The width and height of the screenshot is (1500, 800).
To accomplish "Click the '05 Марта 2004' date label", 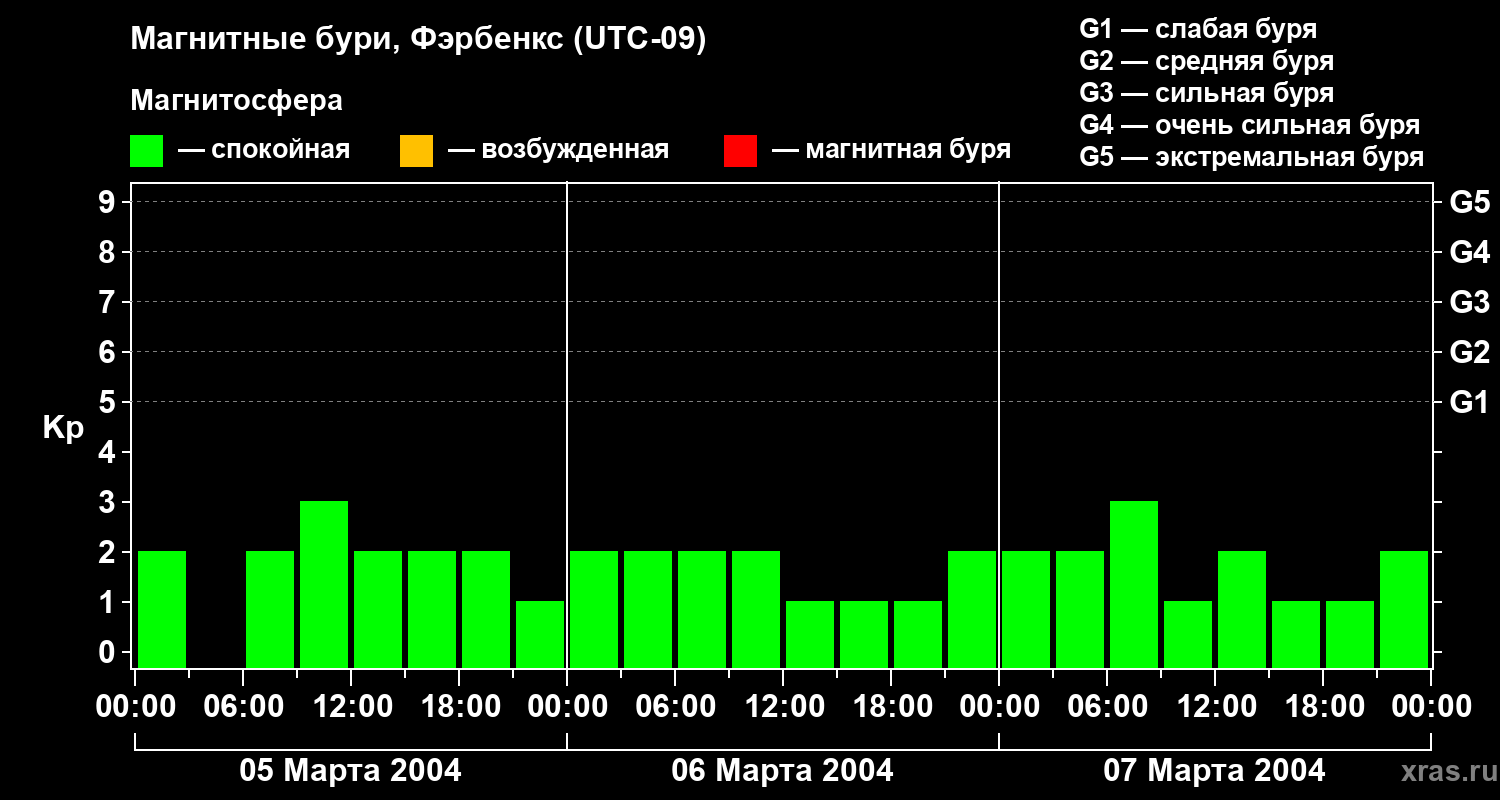I will pos(350,771).
